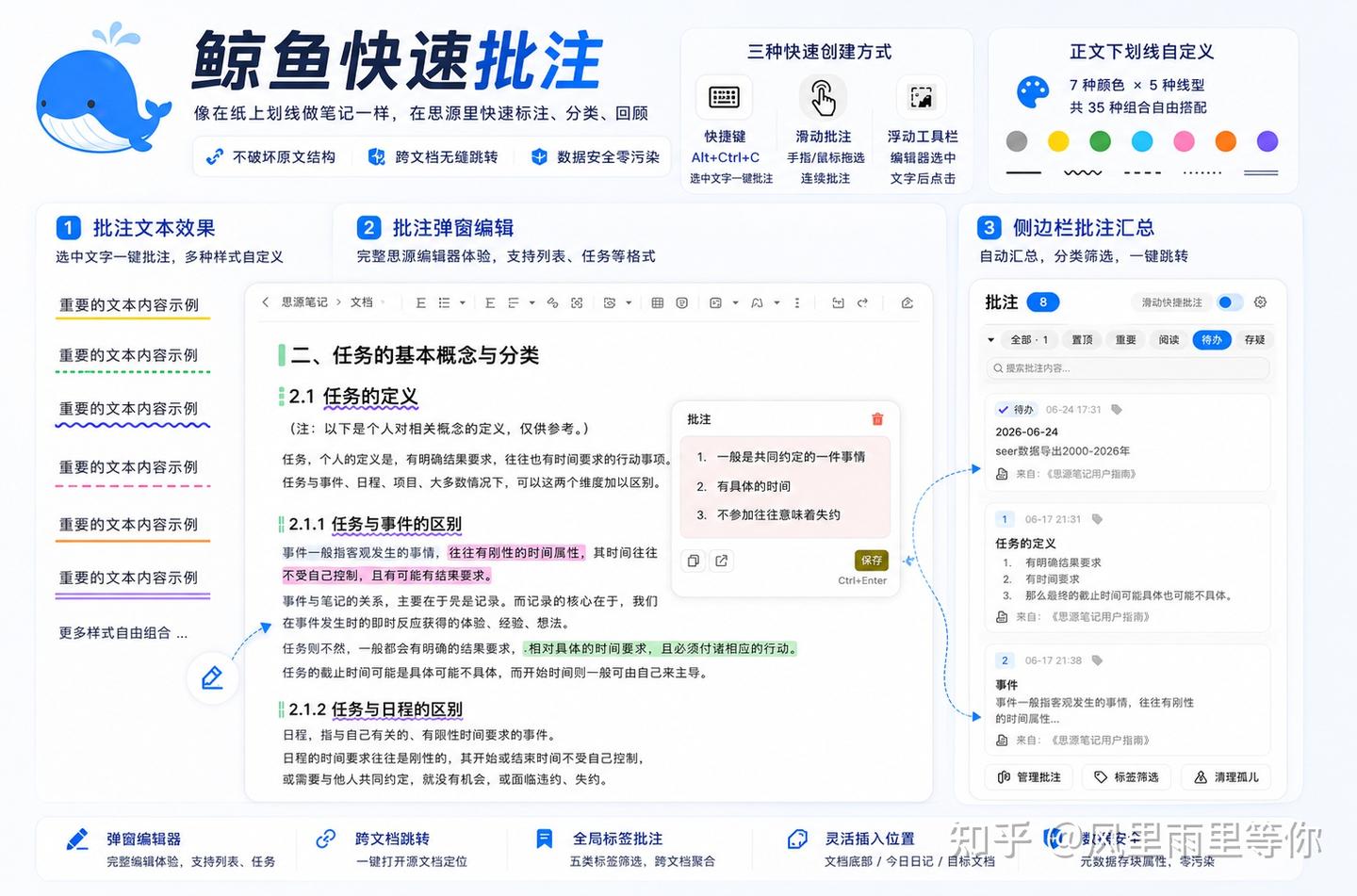Open the annotation card titled 事件
The height and width of the screenshot is (896, 1357).
(x=1127, y=700)
